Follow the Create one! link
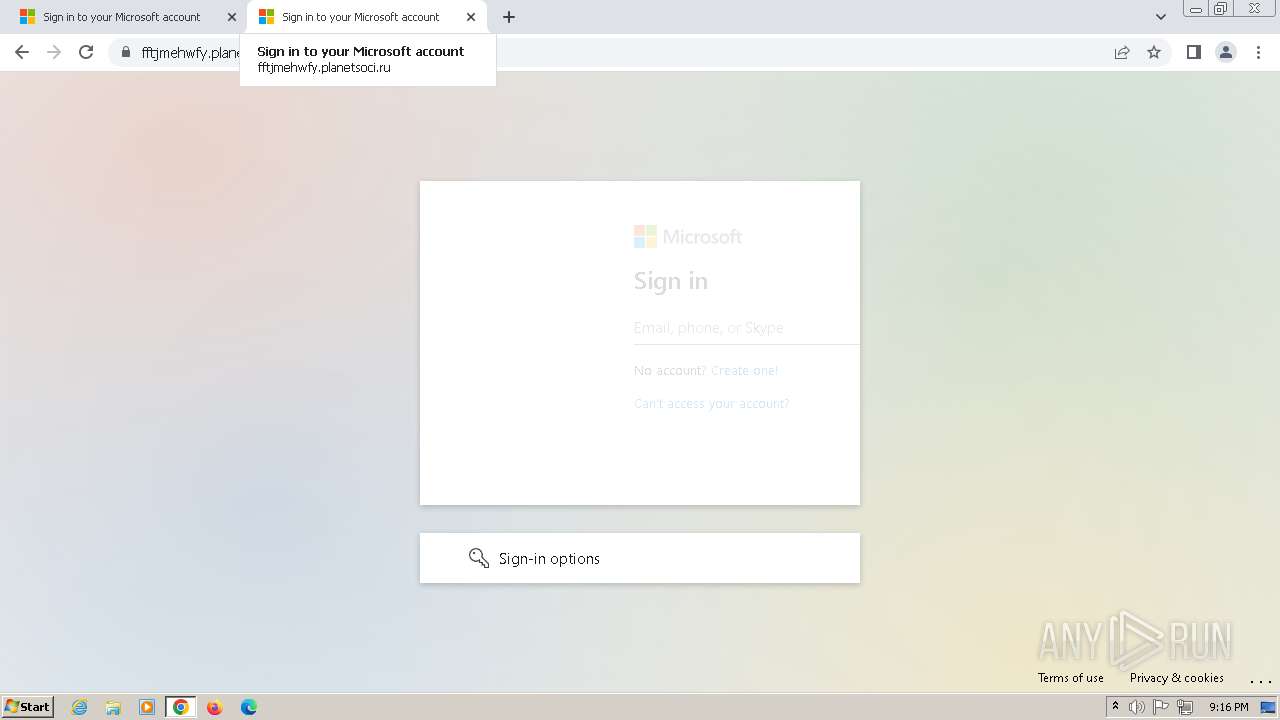Viewport: 1280px width, 720px height. click(744, 370)
